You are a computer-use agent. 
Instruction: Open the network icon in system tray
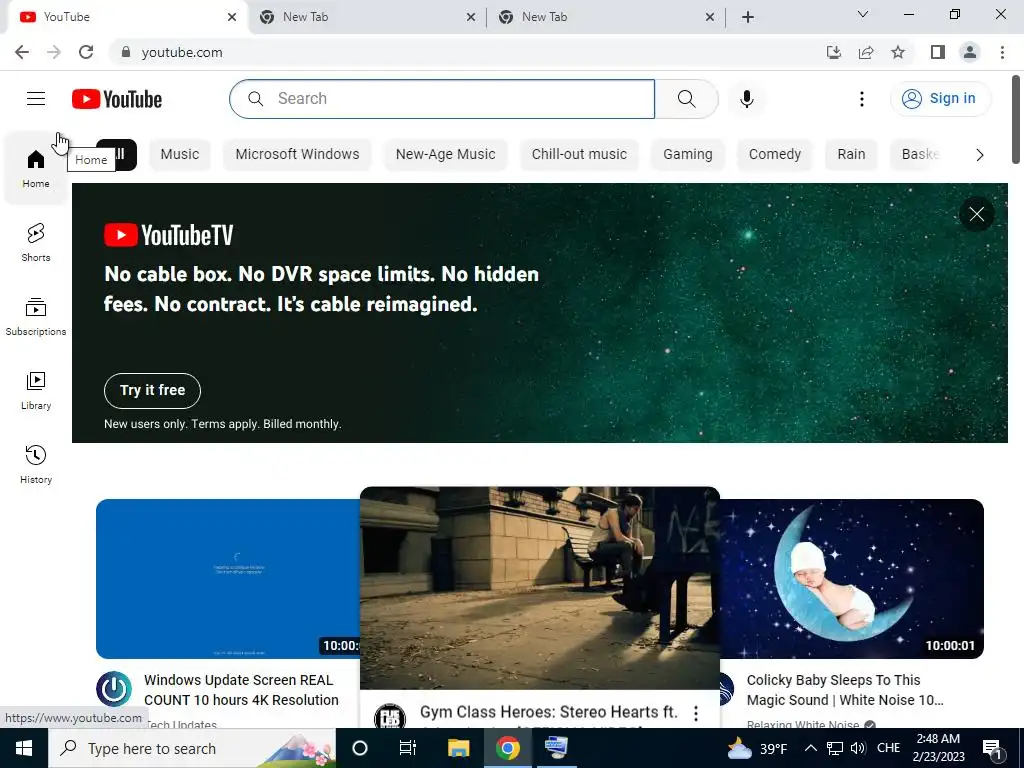coord(834,748)
